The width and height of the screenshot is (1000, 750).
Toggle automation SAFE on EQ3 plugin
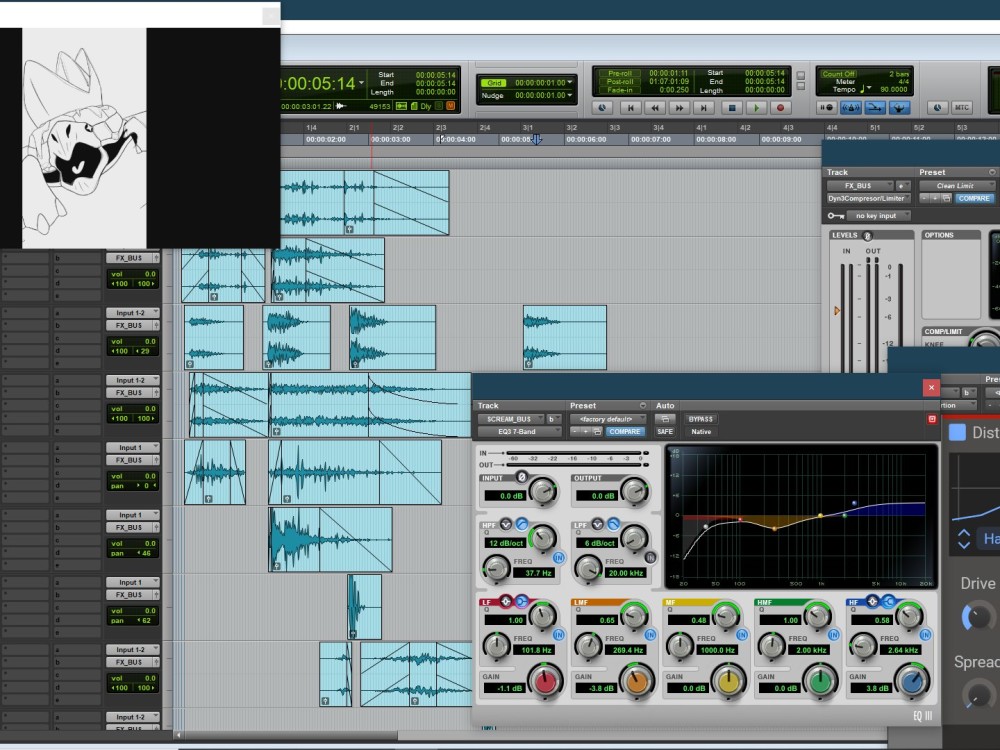click(665, 432)
